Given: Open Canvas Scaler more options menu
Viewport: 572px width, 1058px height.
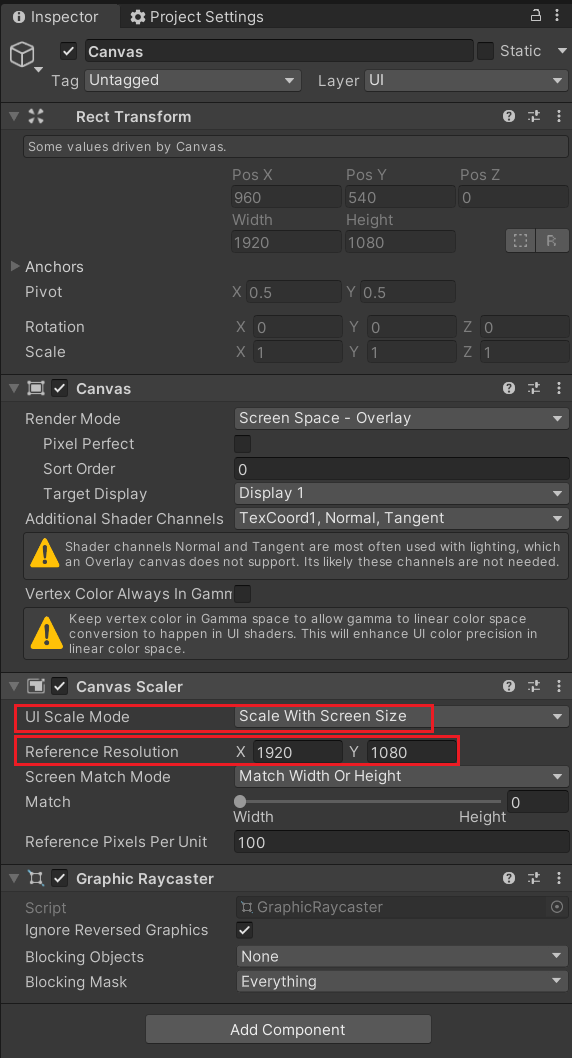Looking at the screenshot, I should (x=559, y=686).
